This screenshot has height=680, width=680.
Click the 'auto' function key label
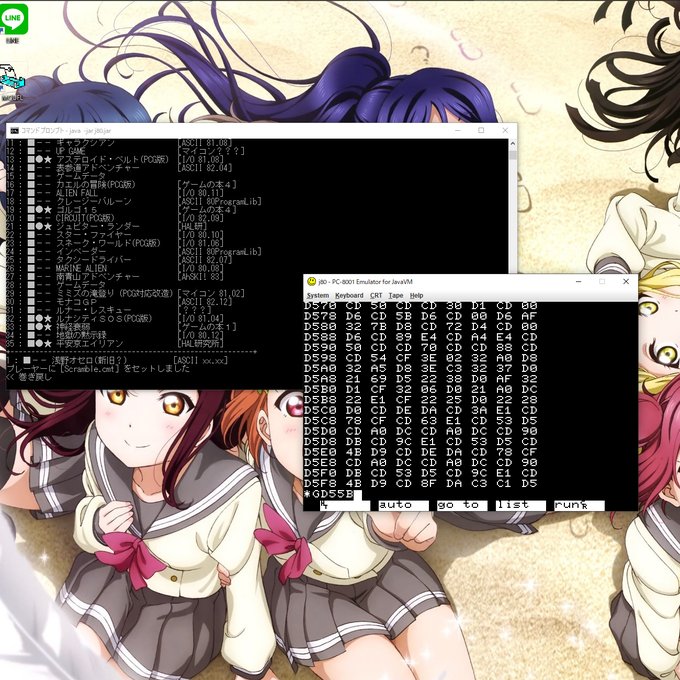[x=403, y=505]
